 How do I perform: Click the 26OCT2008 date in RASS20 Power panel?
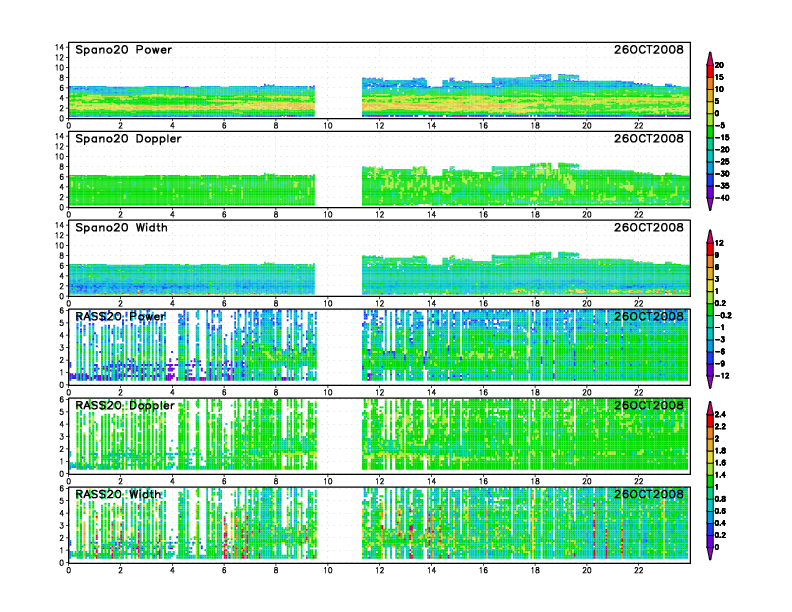pyautogui.click(x=649, y=317)
